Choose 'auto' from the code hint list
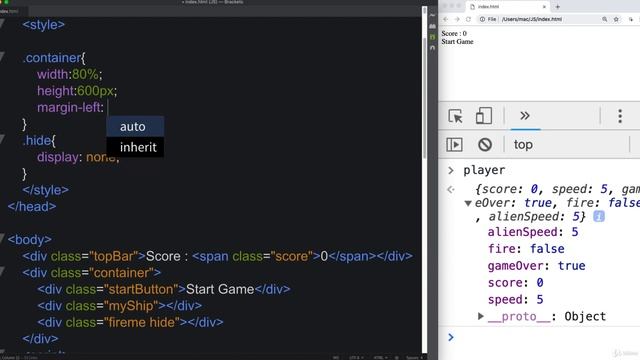This screenshot has width=640, height=360. pos(135,127)
